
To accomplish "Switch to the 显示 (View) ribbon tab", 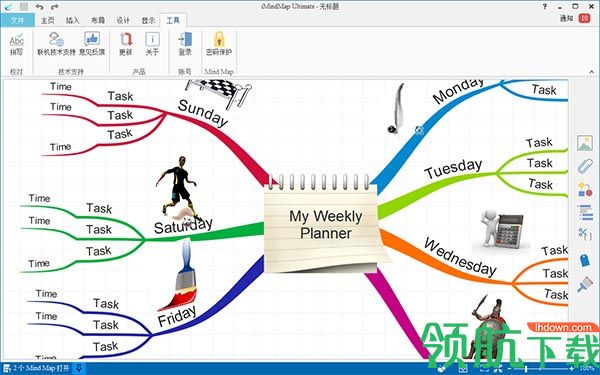I will click(148, 20).
